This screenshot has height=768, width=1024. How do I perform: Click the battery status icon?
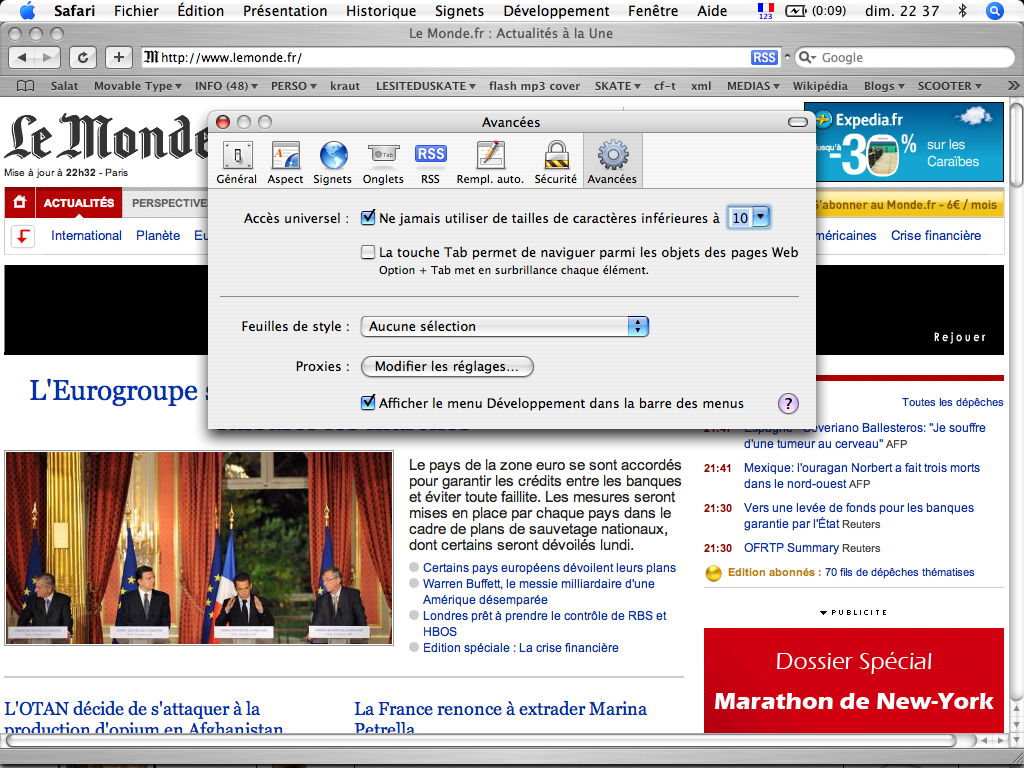pyautogui.click(x=795, y=11)
